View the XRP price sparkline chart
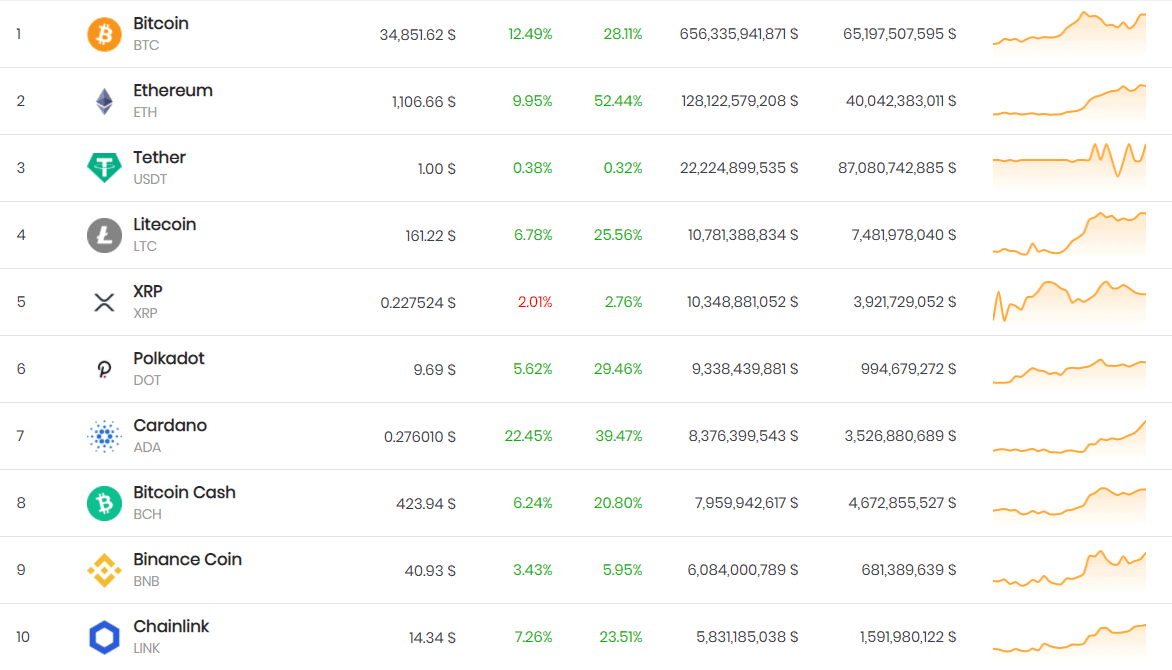The height and width of the screenshot is (670, 1172). (1069, 301)
